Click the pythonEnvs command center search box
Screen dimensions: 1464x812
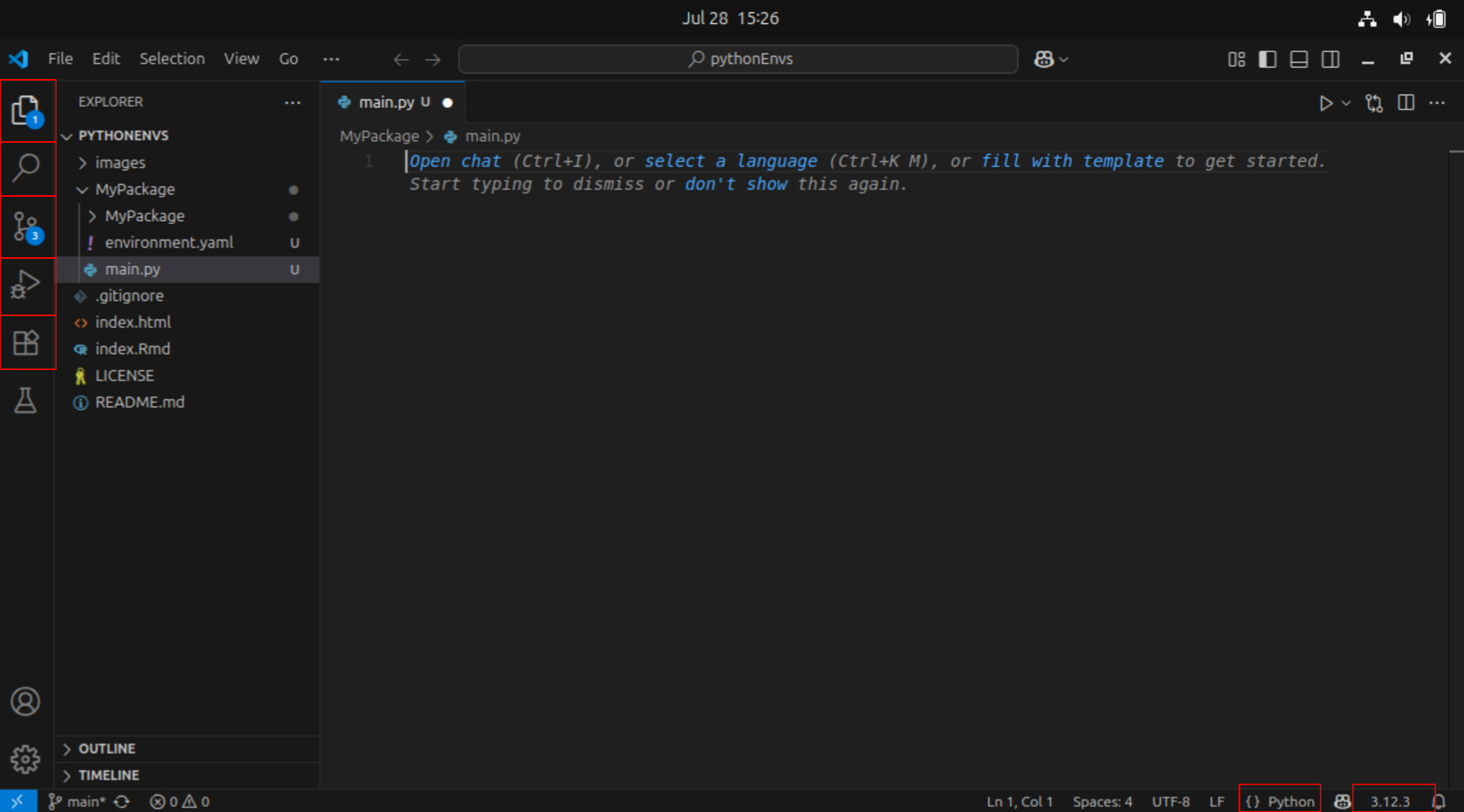click(738, 59)
